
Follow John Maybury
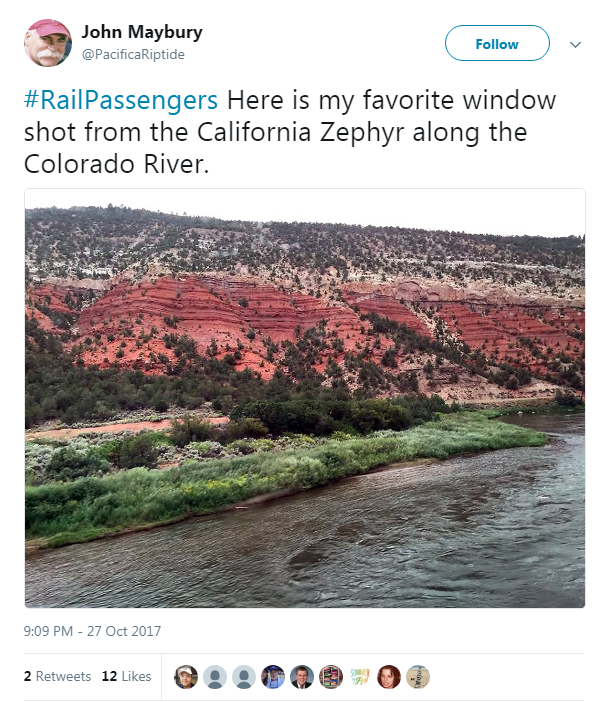coord(497,43)
